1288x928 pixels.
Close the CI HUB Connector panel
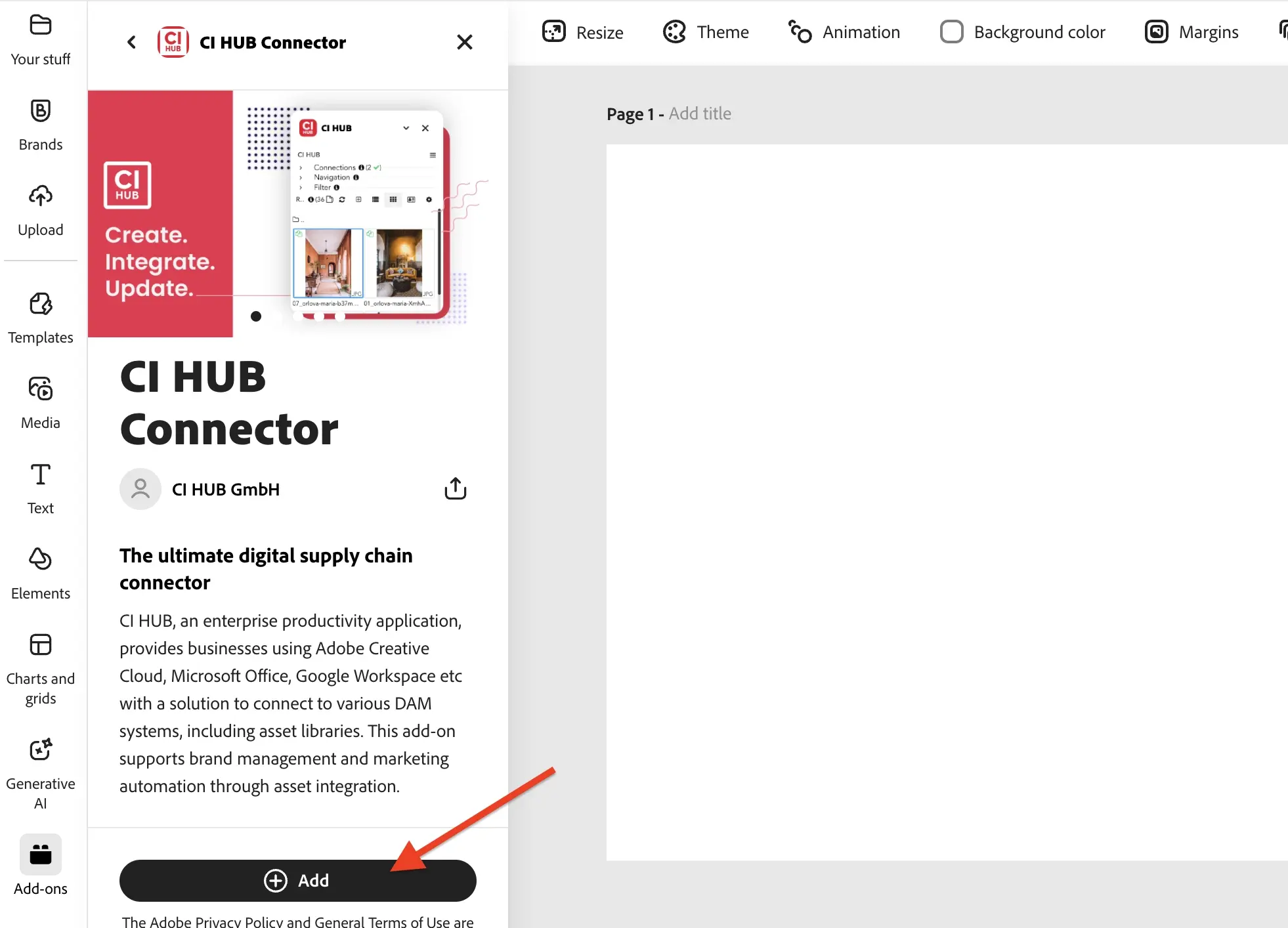(465, 43)
